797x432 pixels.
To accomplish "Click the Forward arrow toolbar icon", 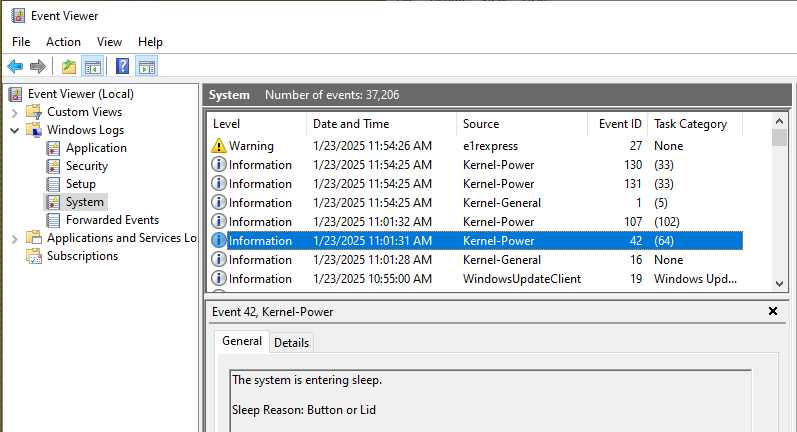I will tap(38, 67).
